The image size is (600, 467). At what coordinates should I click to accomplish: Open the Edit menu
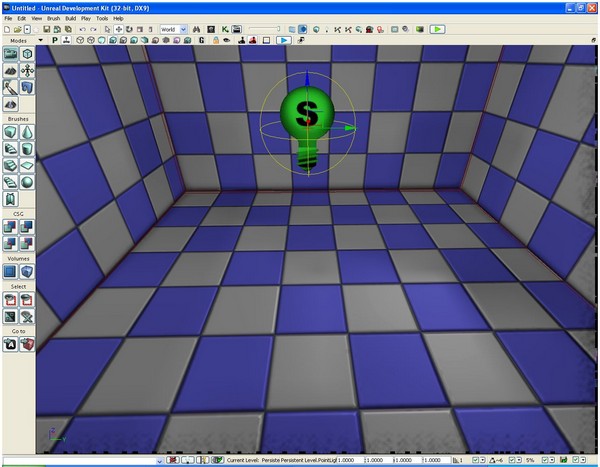click(x=21, y=18)
